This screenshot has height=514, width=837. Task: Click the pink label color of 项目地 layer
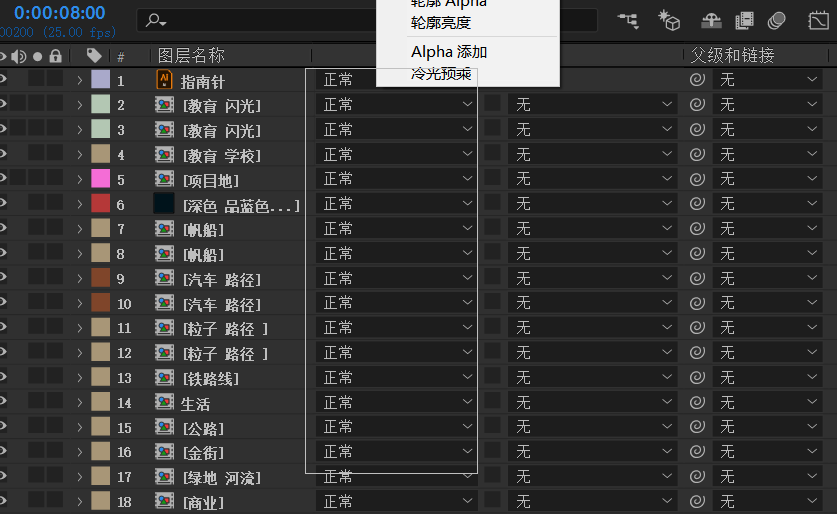[x=100, y=179]
